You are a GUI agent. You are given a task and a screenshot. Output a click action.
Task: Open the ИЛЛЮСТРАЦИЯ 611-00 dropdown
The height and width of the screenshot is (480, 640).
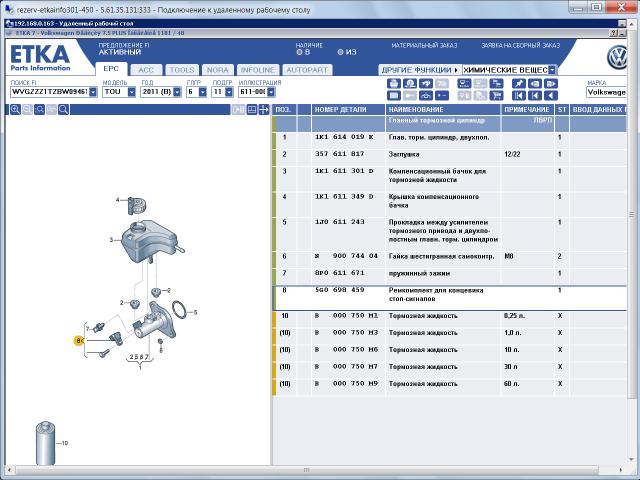coord(271,92)
